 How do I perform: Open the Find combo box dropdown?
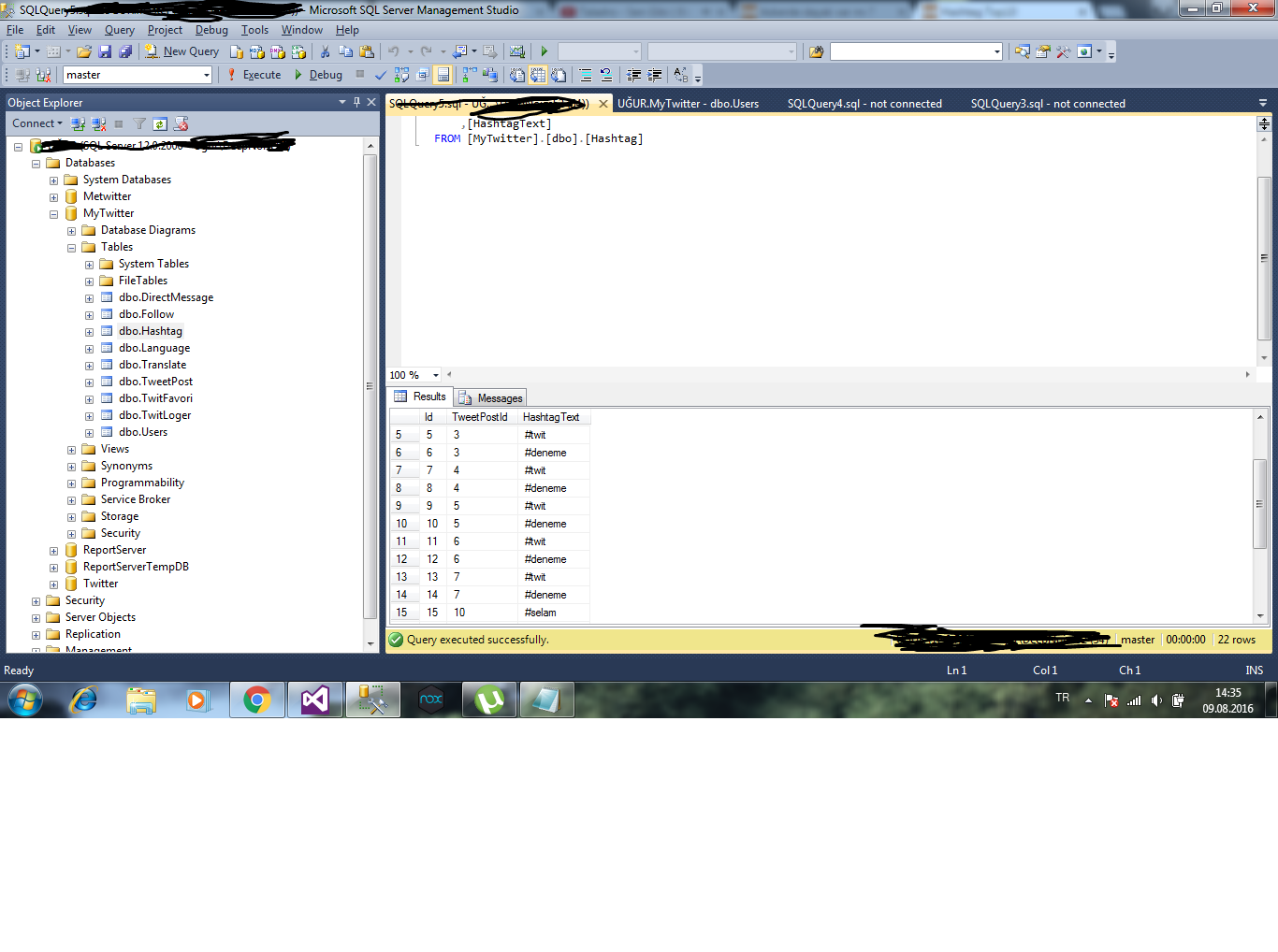click(996, 51)
